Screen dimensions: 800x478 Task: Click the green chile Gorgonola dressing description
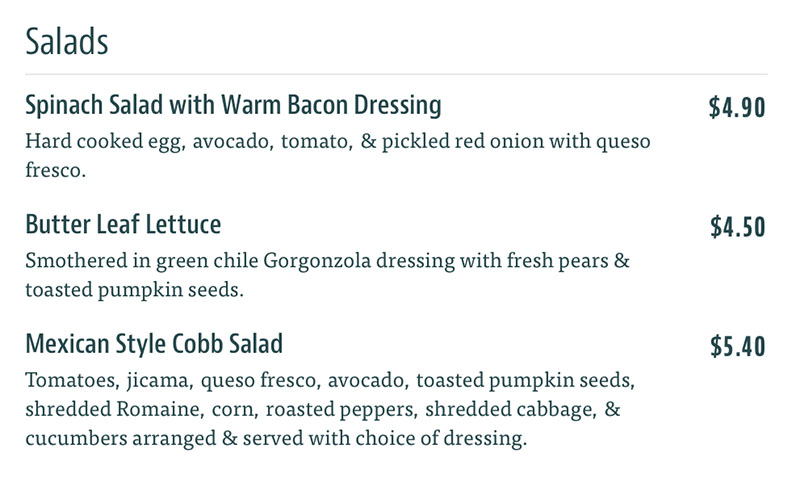click(328, 274)
